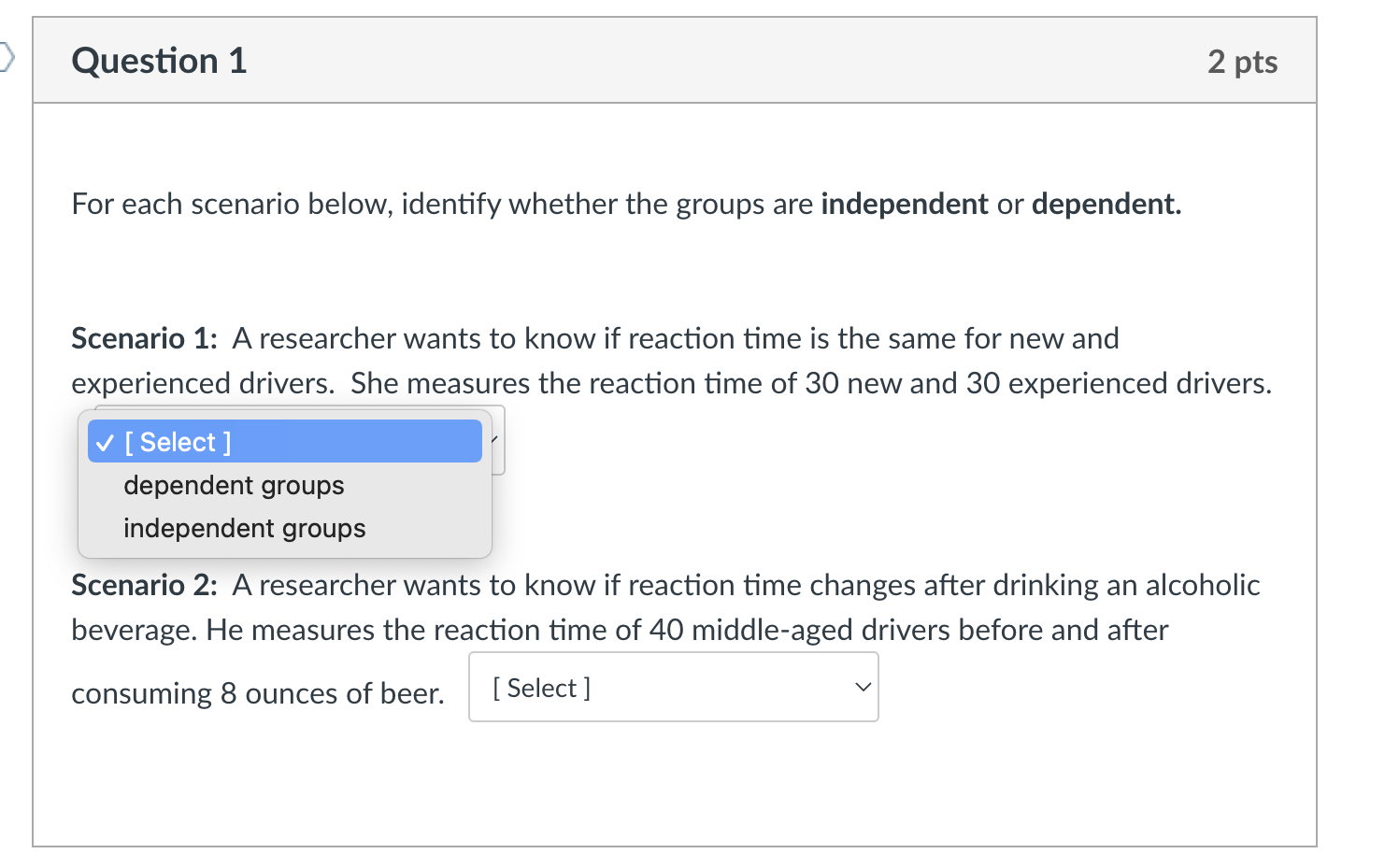Click the Scenario 1 label text
The image size is (1399, 868).
coord(141,338)
